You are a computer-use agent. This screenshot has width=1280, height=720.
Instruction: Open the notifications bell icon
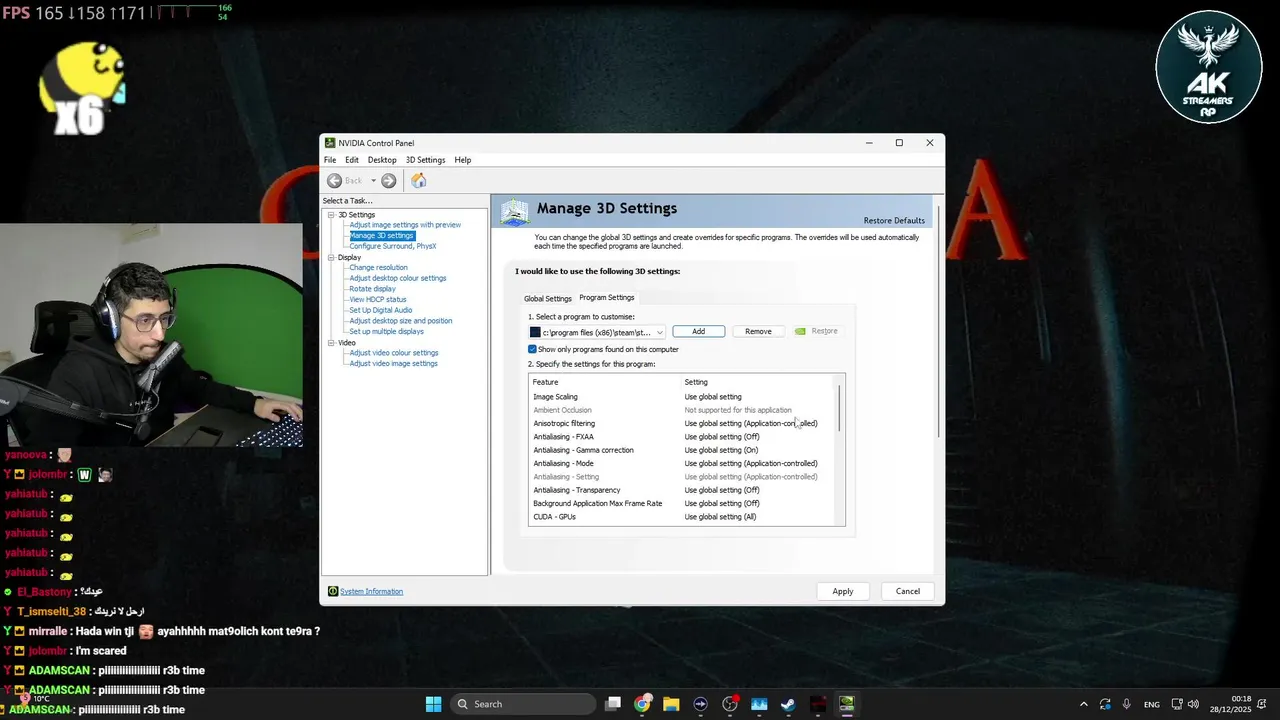tap(1264, 704)
